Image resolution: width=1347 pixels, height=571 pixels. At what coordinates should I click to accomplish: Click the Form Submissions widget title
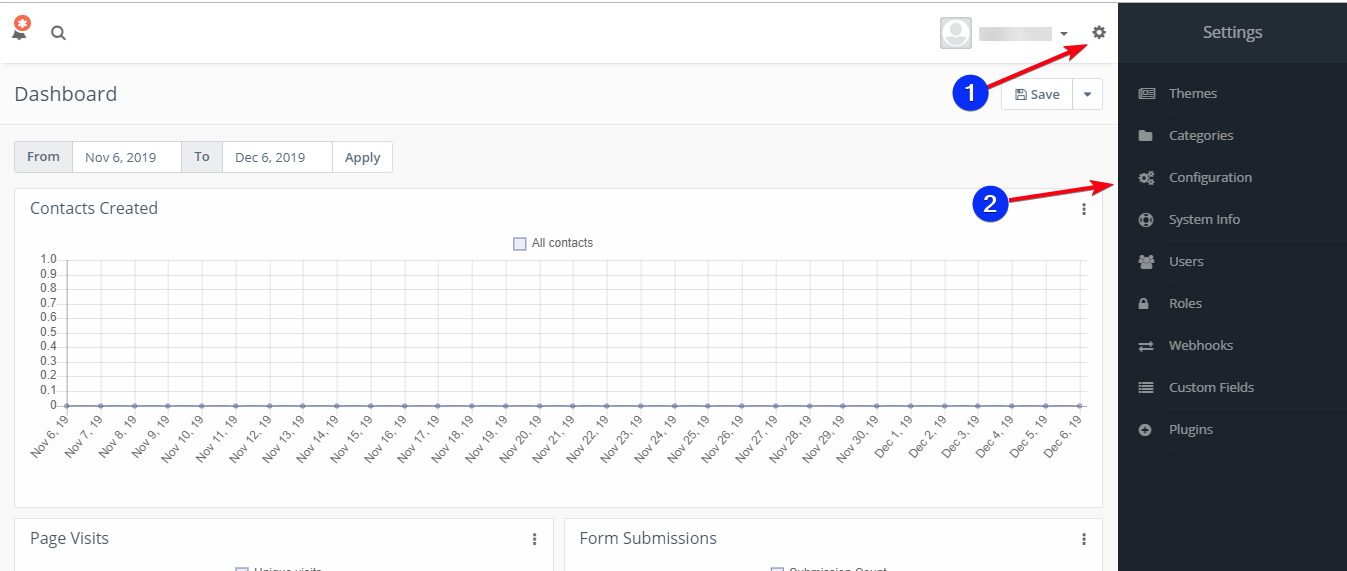(x=648, y=538)
